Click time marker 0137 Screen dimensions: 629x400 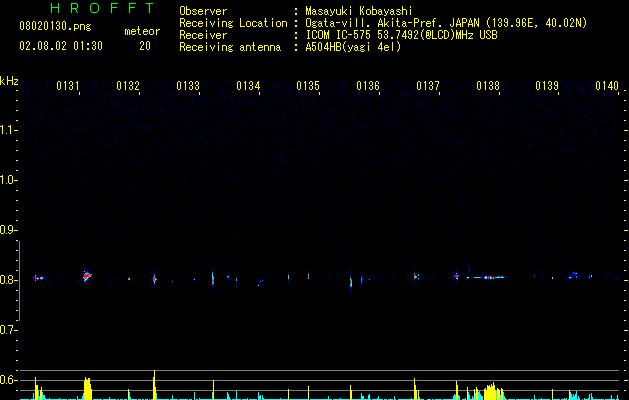[x=428, y=86]
